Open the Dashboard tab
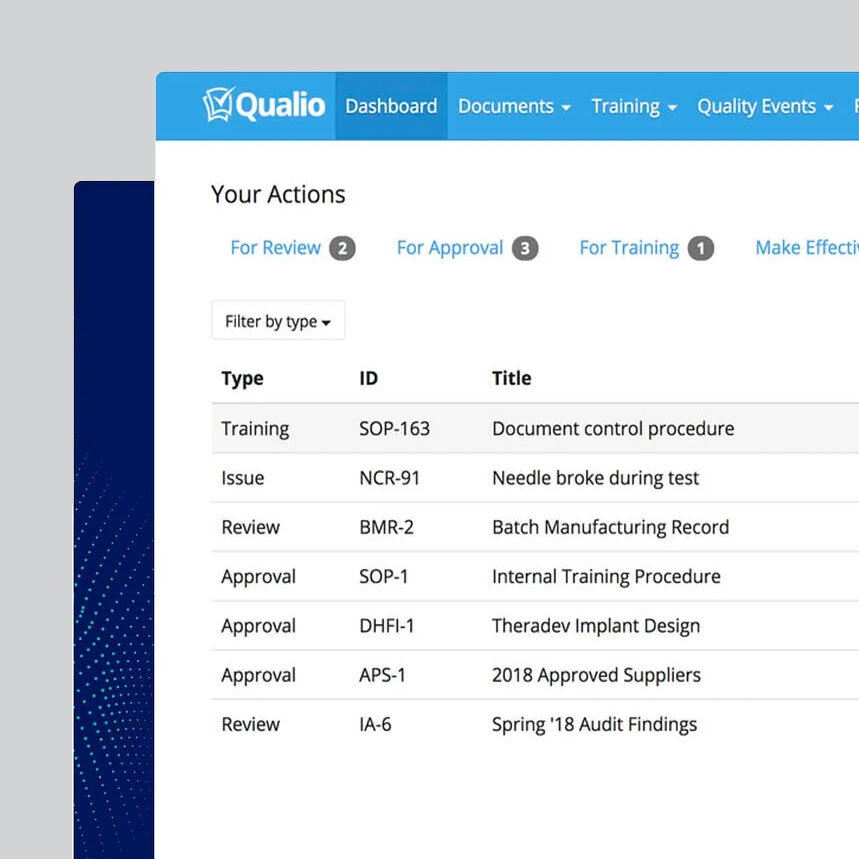859x859 pixels. (x=391, y=106)
